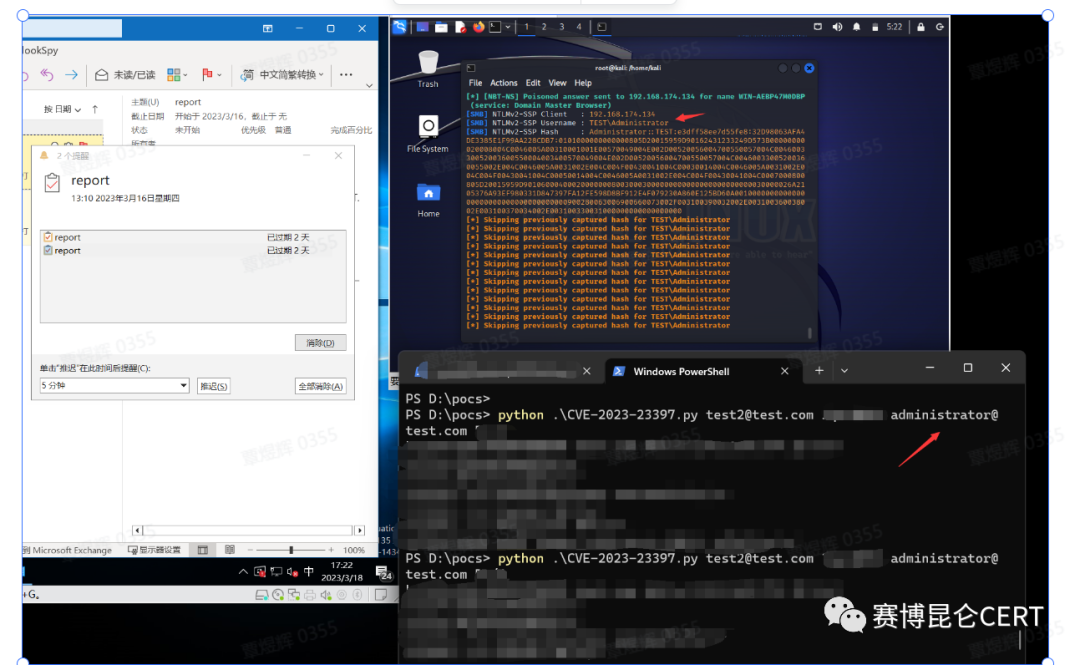The height and width of the screenshot is (665, 1080).
Task: Select the second report reminder row
Action: (x=193, y=251)
